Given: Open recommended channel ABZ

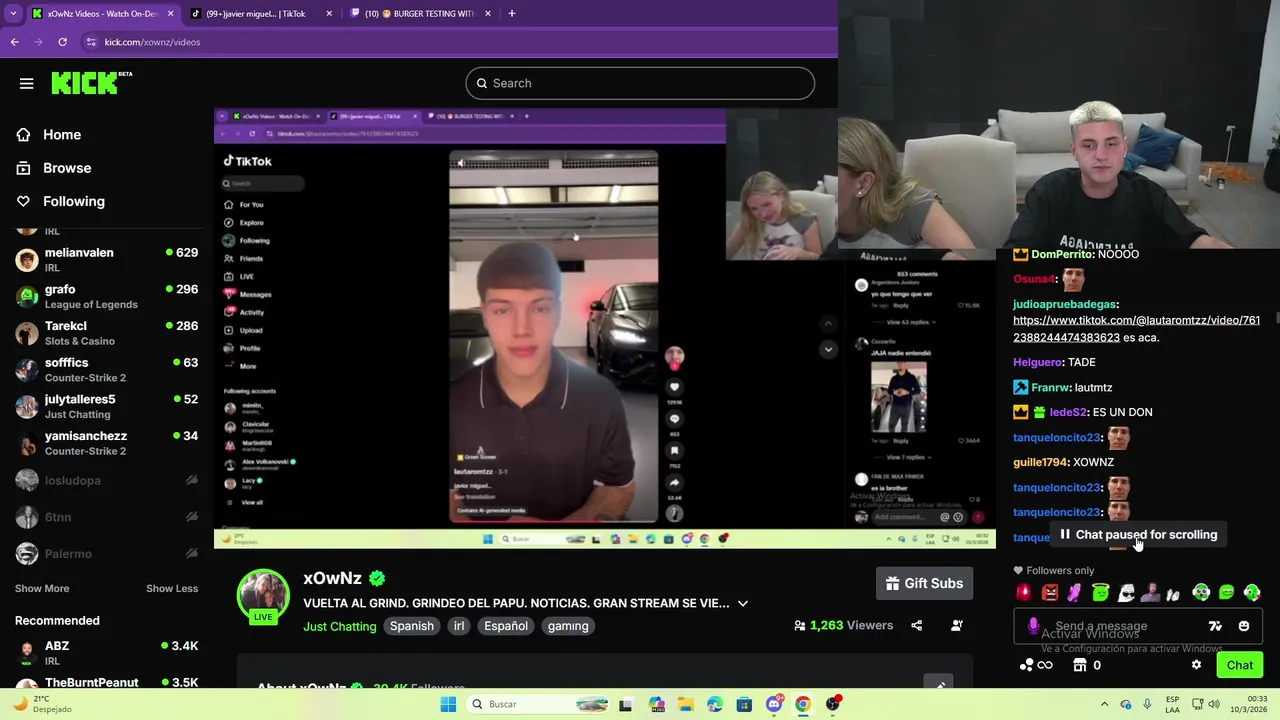Looking at the screenshot, I should pyautogui.click(x=106, y=653).
